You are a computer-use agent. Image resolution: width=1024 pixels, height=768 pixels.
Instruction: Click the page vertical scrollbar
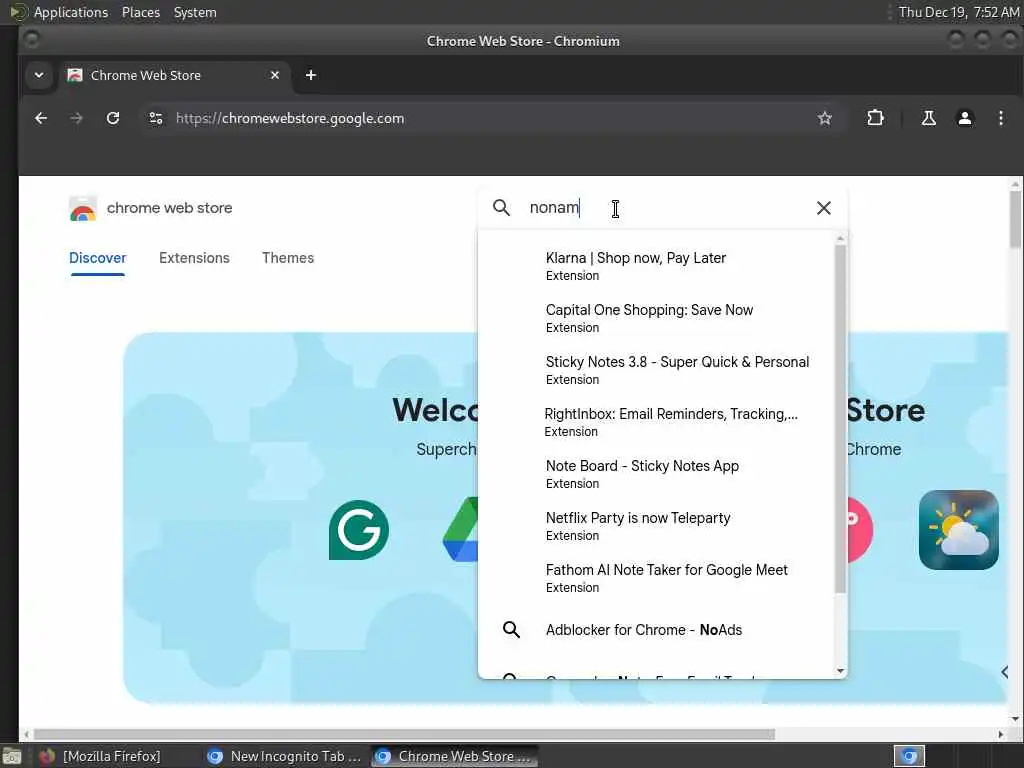[x=1016, y=219]
